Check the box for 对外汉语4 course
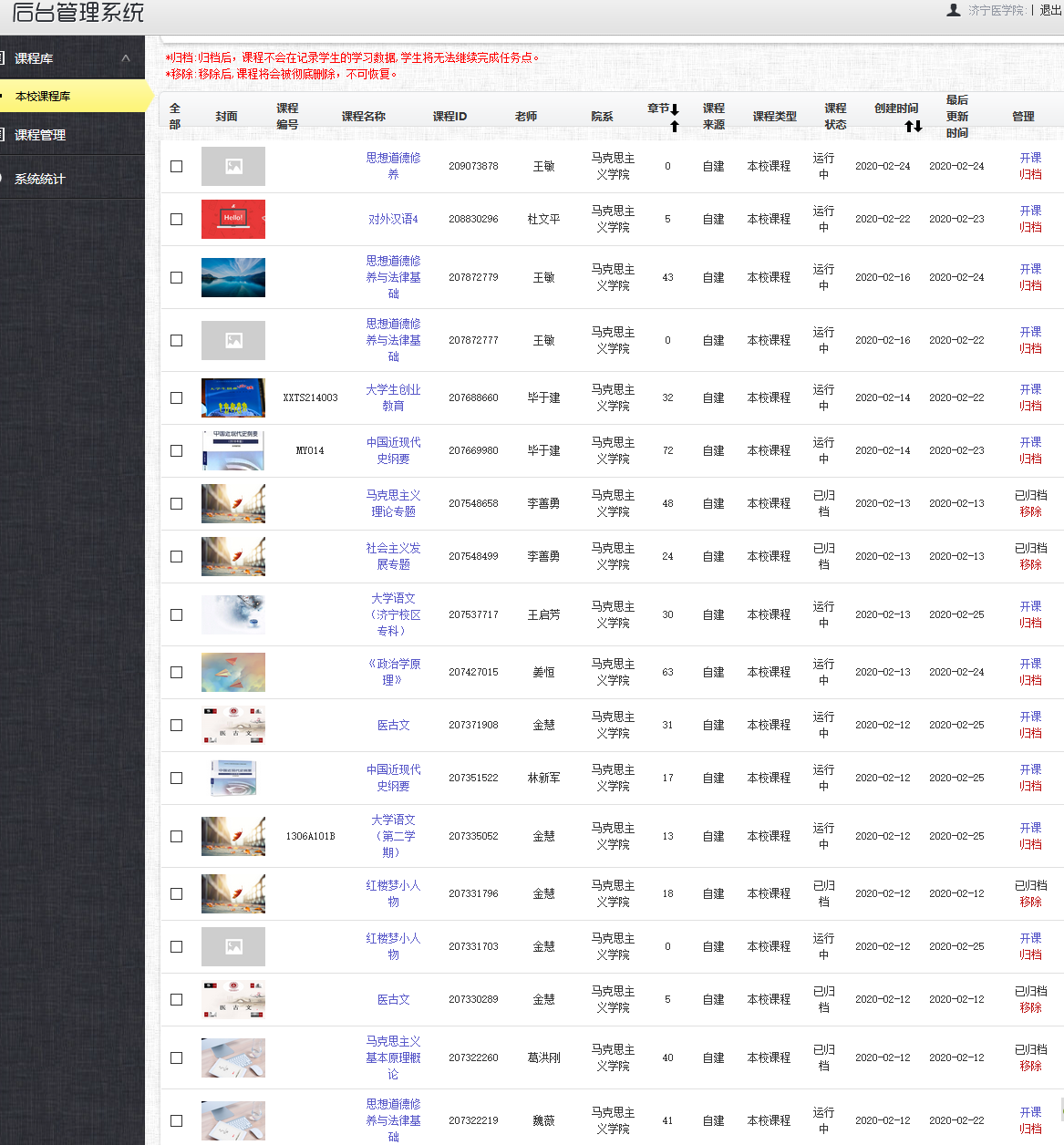Image resolution: width=1064 pixels, height=1145 pixels. point(176,219)
